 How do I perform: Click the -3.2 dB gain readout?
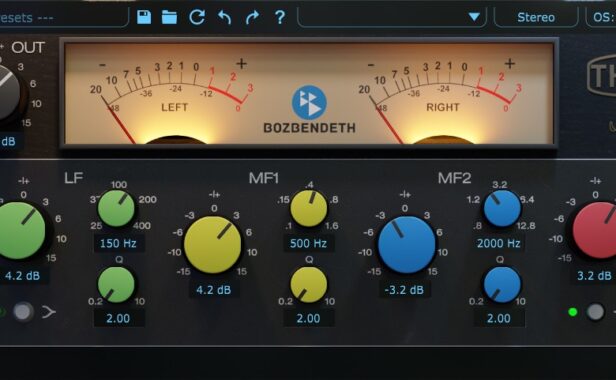pyautogui.click(x=404, y=290)
